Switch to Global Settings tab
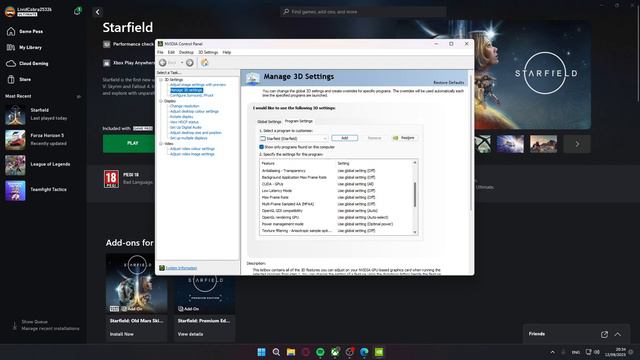The image size is (640, 360). 269,122
